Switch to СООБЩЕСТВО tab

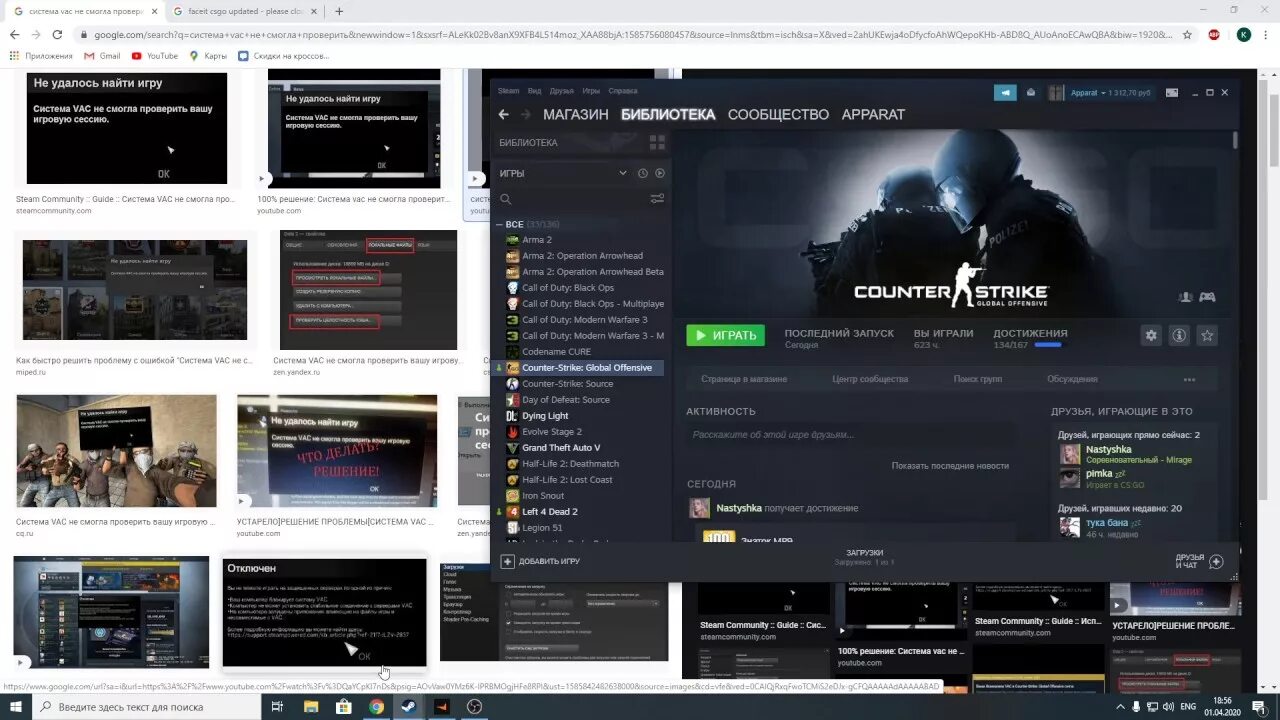click(x=778, y=114)
